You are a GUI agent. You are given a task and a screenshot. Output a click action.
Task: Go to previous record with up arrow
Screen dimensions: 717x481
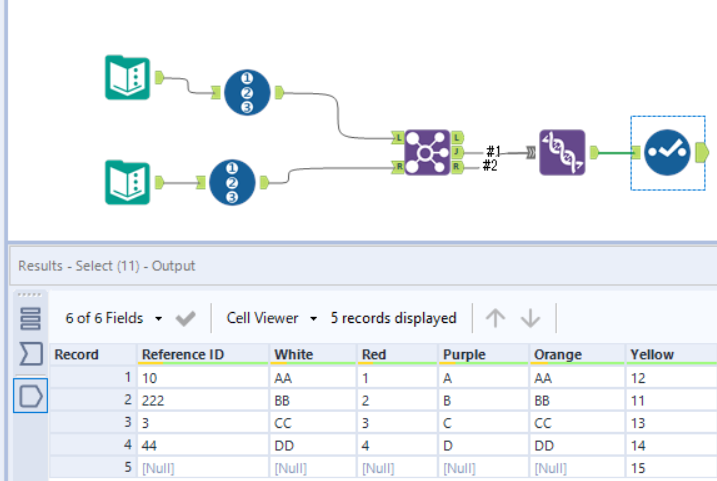click(495, 318)
